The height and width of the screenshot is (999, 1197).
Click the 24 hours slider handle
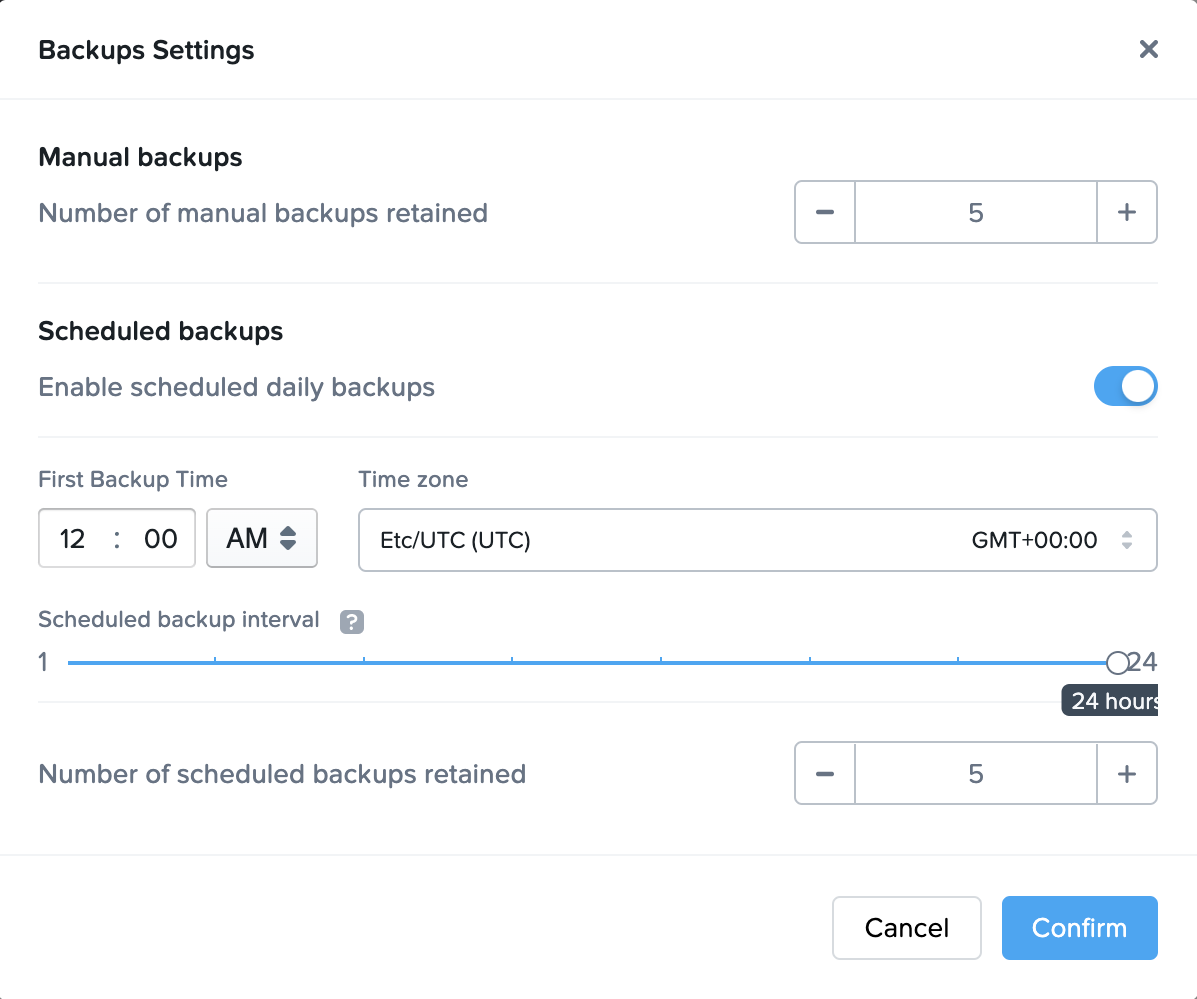[x=1117, y=661]
